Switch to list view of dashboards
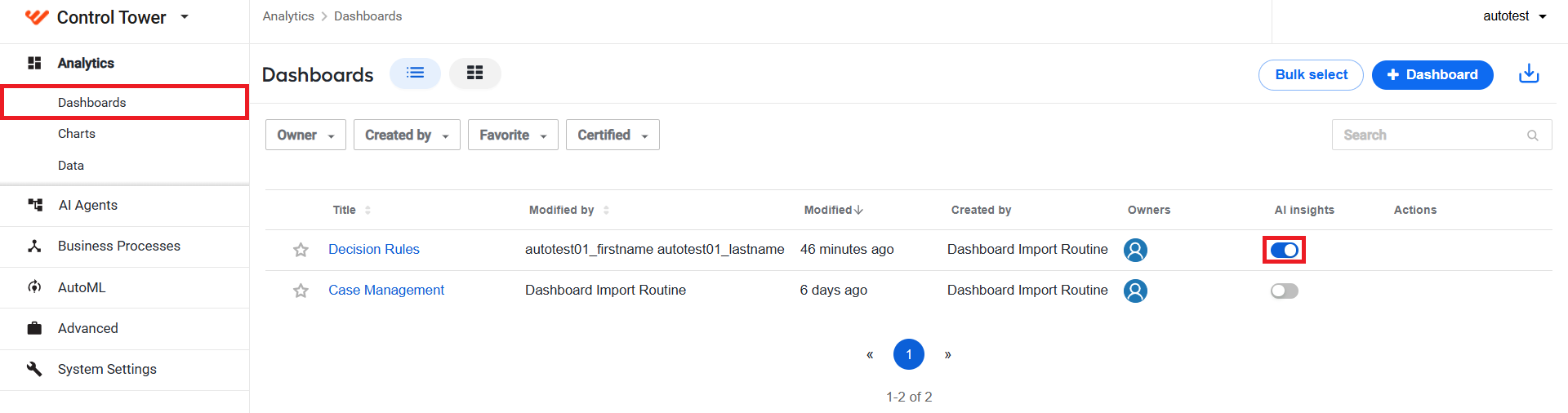The height and width of the screenshot is (413, 1568). click(415, 73)
